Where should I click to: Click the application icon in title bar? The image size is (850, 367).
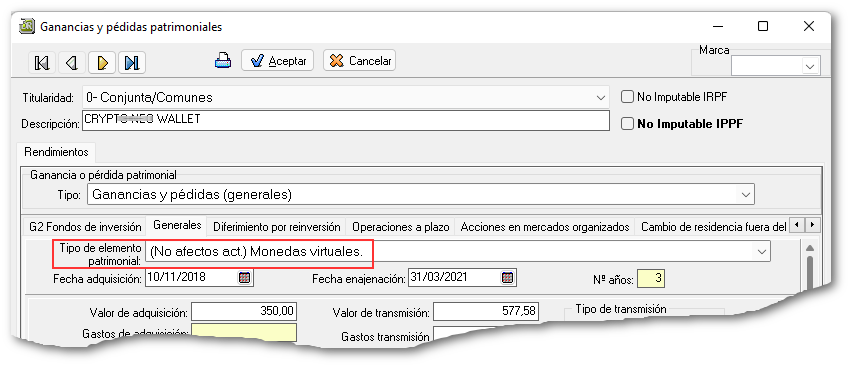click(x=27, y=27)
